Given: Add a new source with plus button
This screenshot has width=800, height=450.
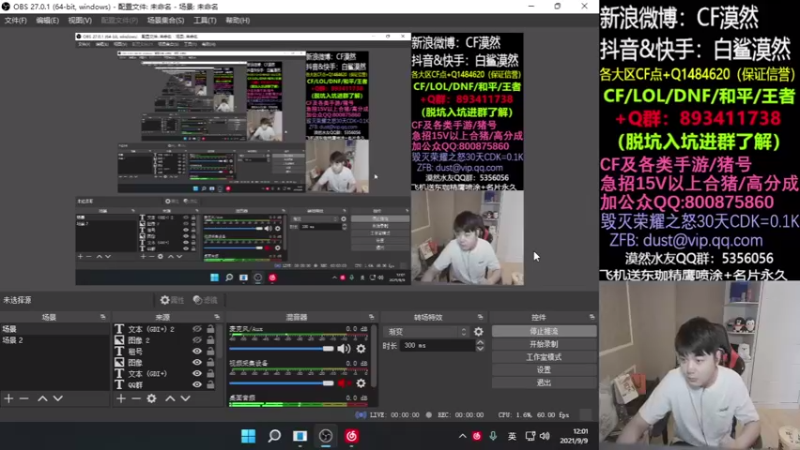Looking at the screenshot, I should pyautogui.click(x=121, y=398).
